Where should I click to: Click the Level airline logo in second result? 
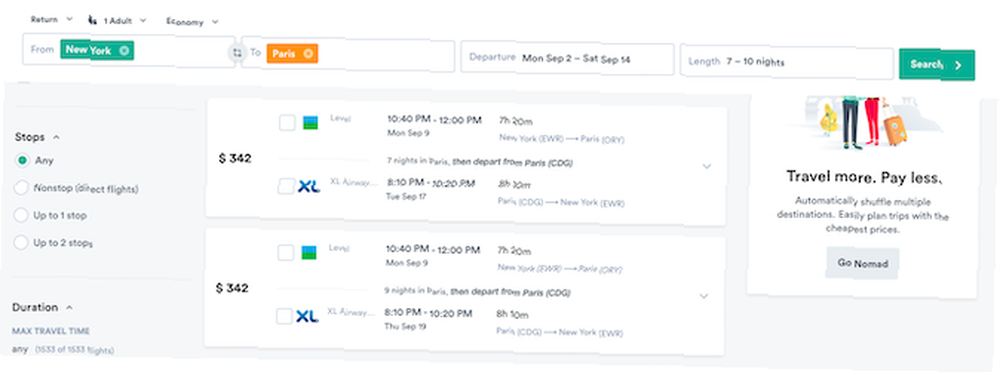(309, 253)
